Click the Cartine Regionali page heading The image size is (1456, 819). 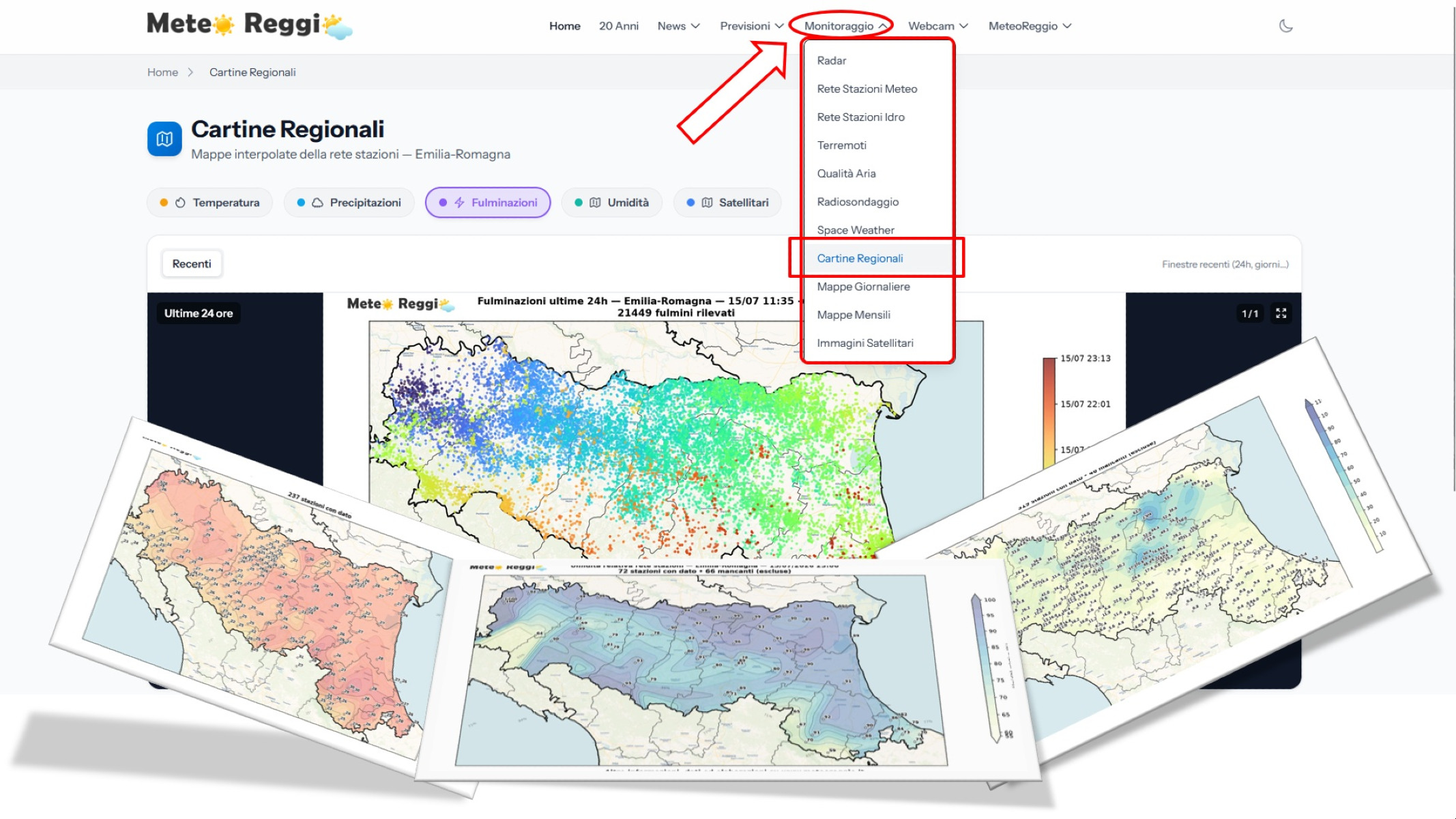point(287,129)
